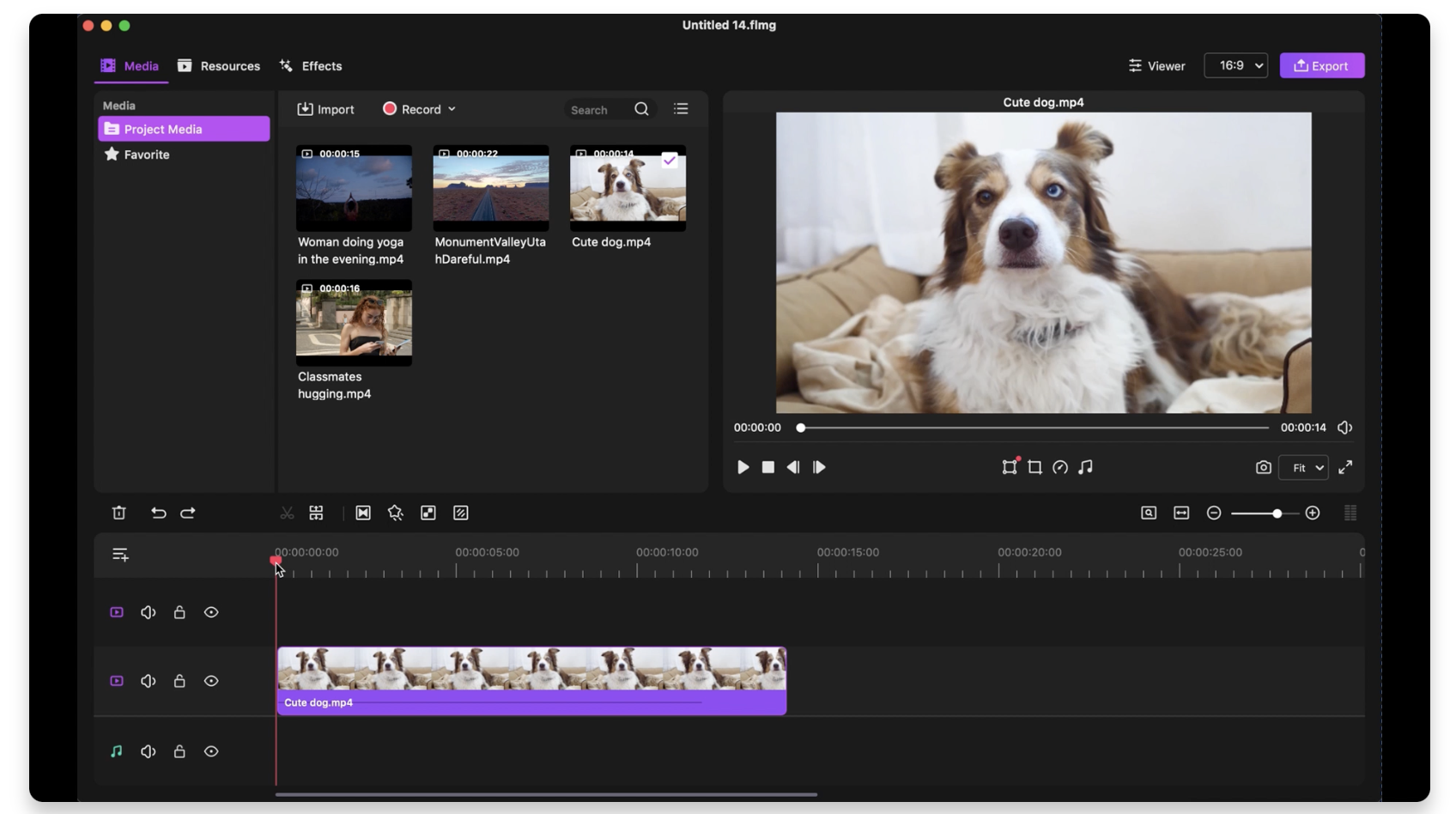Open the crop tool in viewer
This screenshot has height=814, width=1456.
tap(1034, 467)
